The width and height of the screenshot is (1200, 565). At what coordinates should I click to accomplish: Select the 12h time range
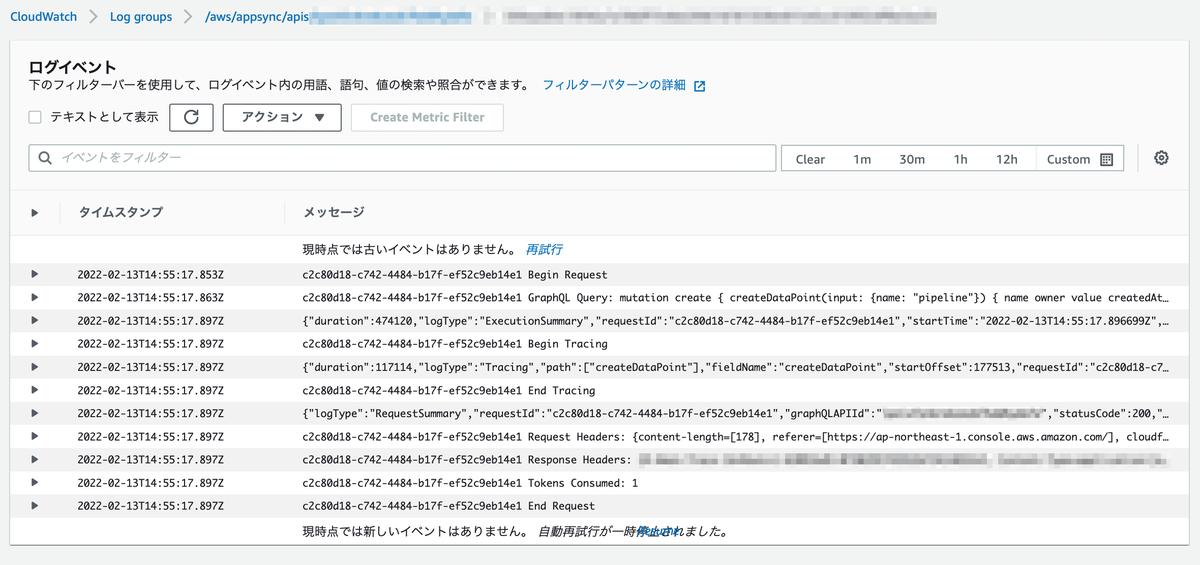pyautogui.click(x=1007, y=159)
